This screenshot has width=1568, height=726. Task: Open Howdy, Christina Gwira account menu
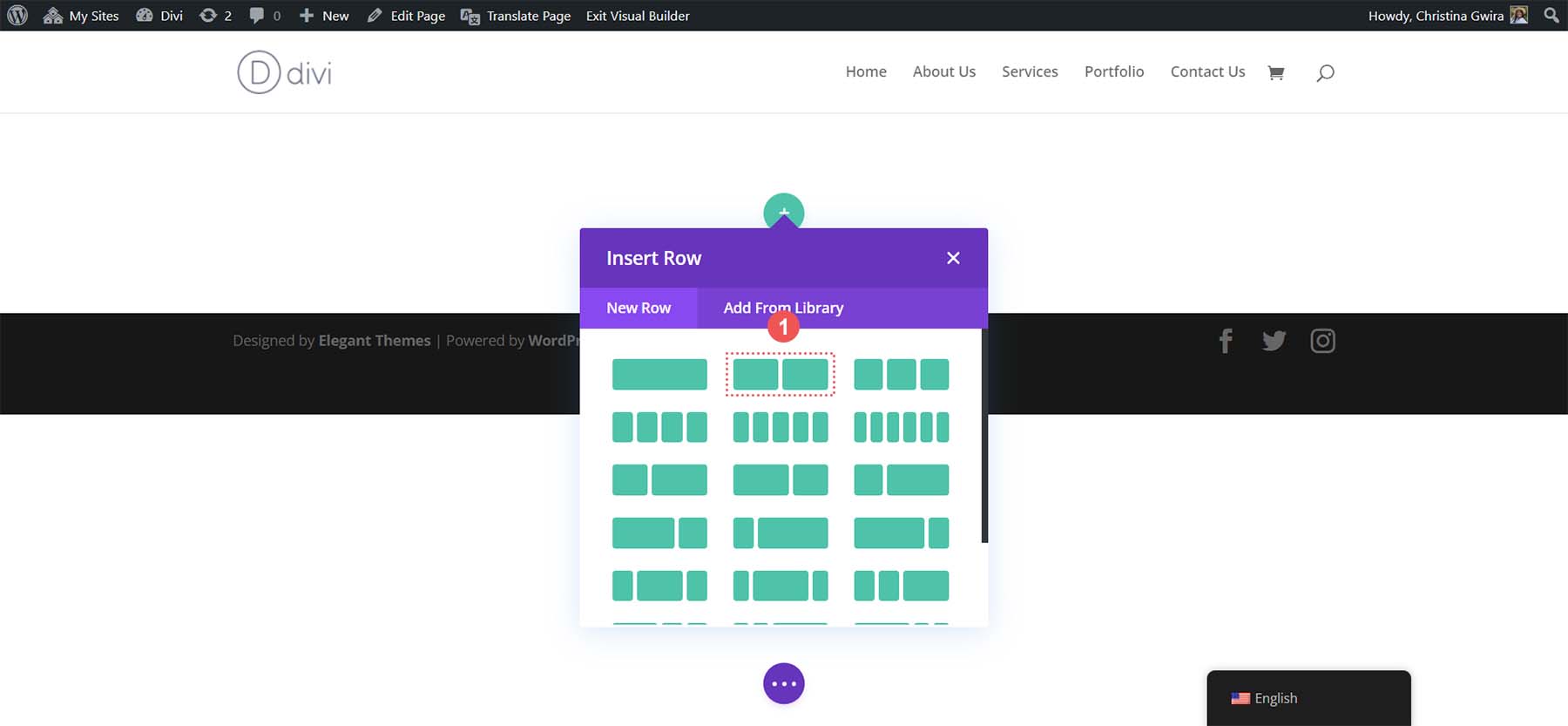click(1447, 16)
